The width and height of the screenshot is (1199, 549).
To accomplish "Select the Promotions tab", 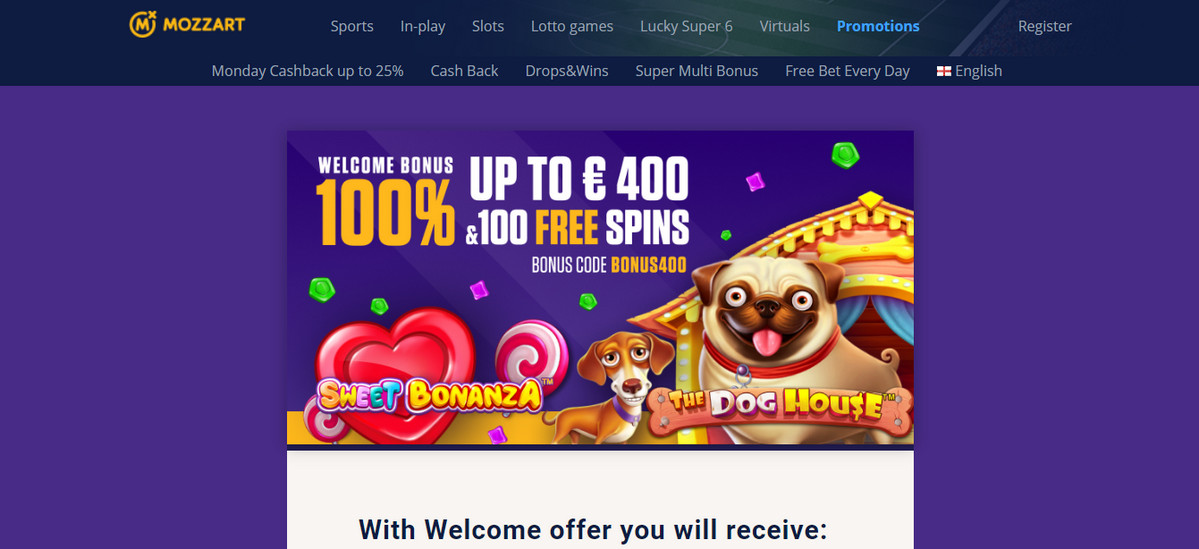I will click(878, 26).
